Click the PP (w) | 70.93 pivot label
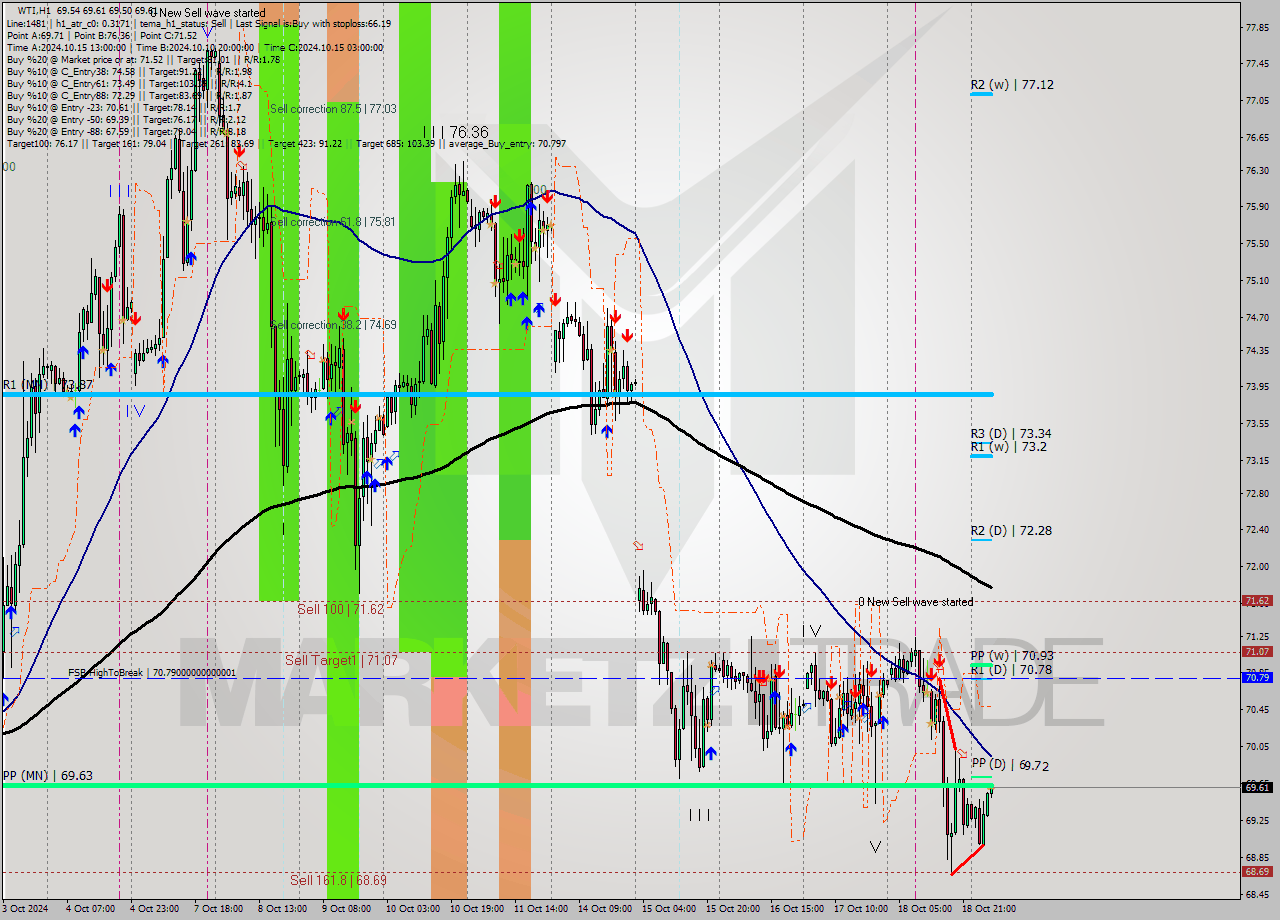This screenshot has width=1280, height=920. pyautogui.click(x=1012, y=656)
